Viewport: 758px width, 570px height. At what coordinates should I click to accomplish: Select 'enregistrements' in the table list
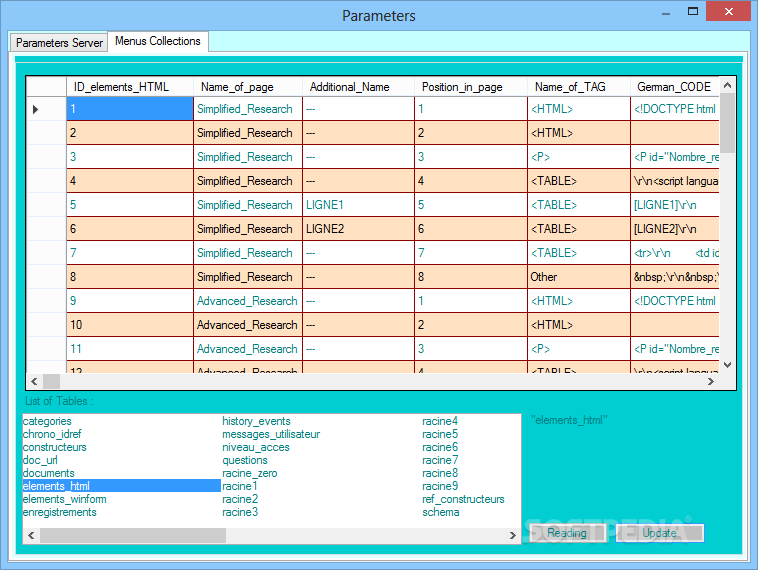tap(59, 512)
